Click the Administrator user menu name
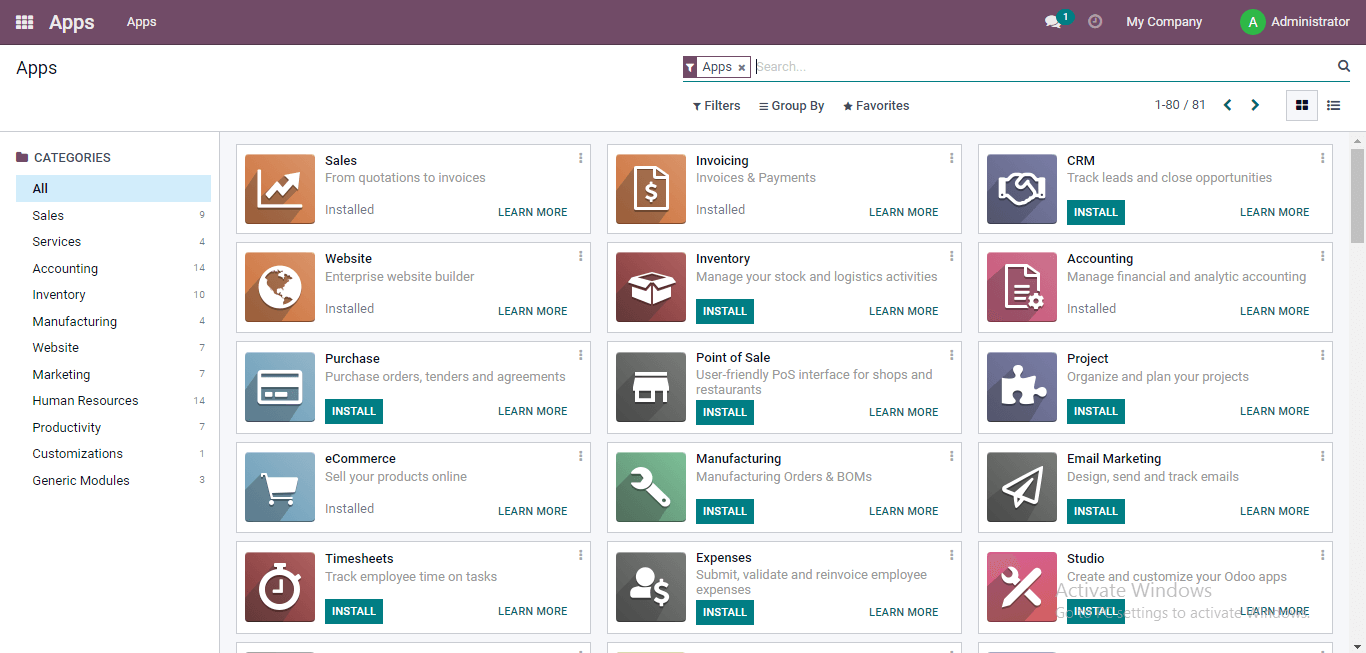Viewport: 1366px width, 653px height. click(x=1310, y=22)
